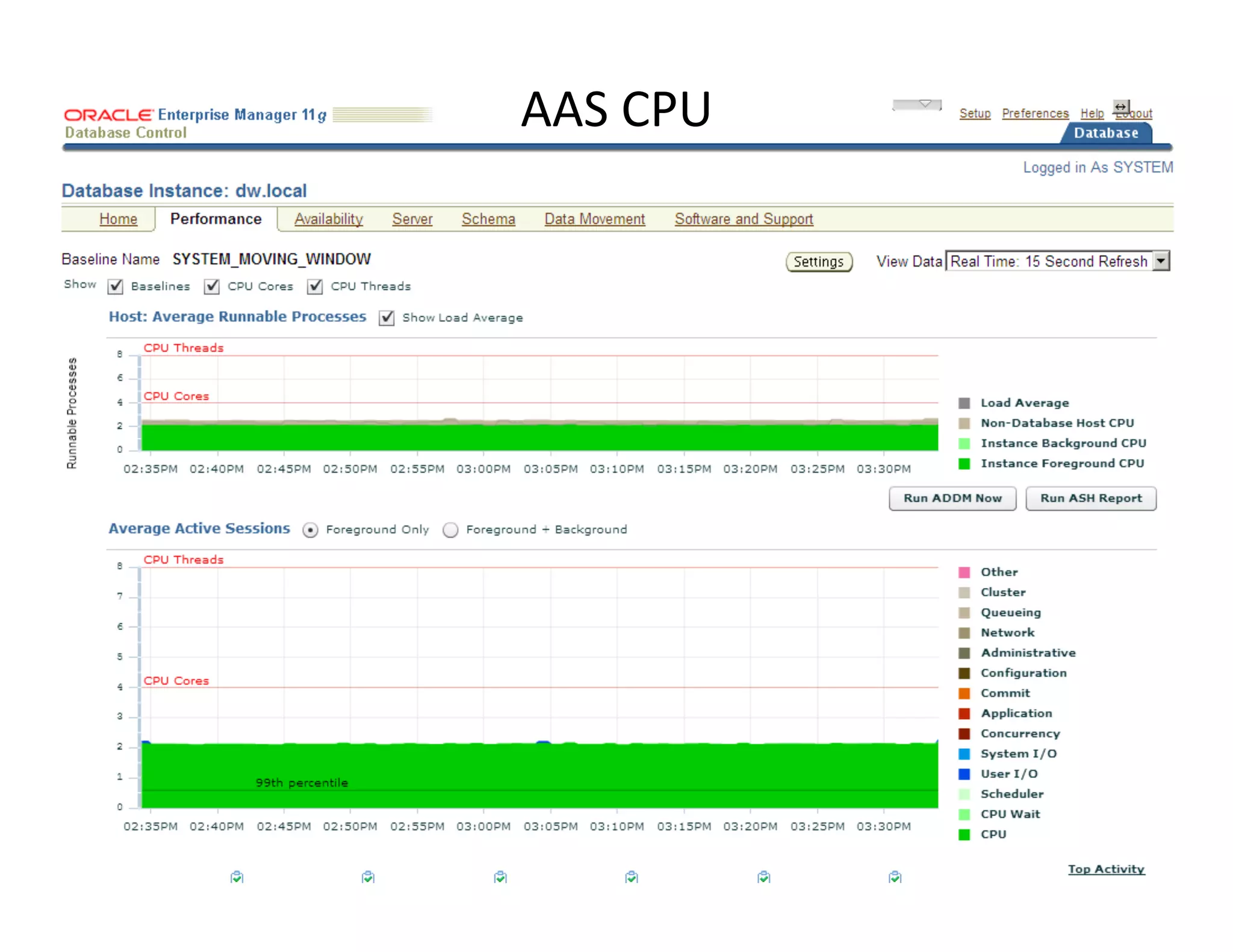
Task: Go to the Home tab
Action: [118, 219]
